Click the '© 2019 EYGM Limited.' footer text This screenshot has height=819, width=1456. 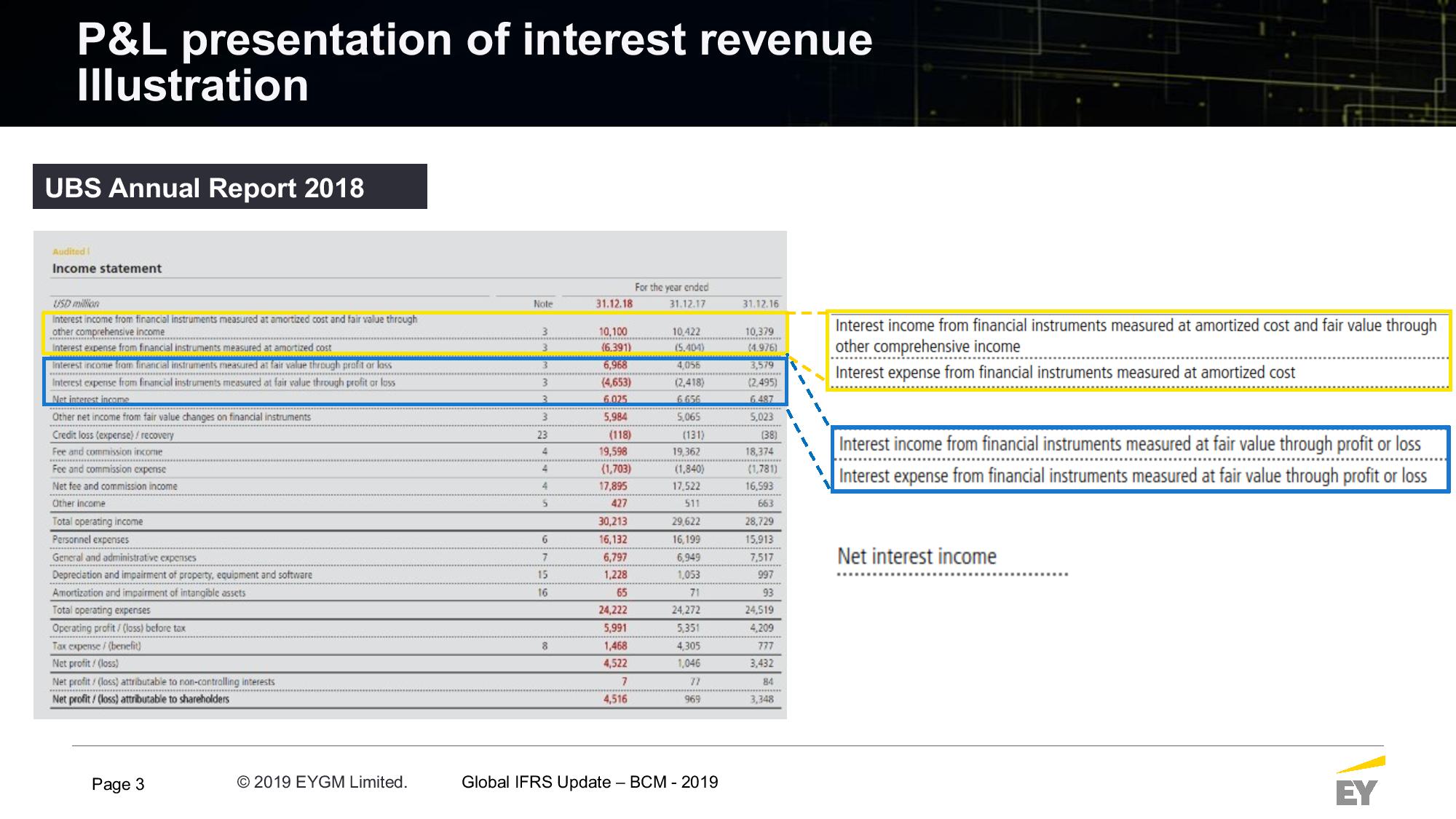pos(323,782)
